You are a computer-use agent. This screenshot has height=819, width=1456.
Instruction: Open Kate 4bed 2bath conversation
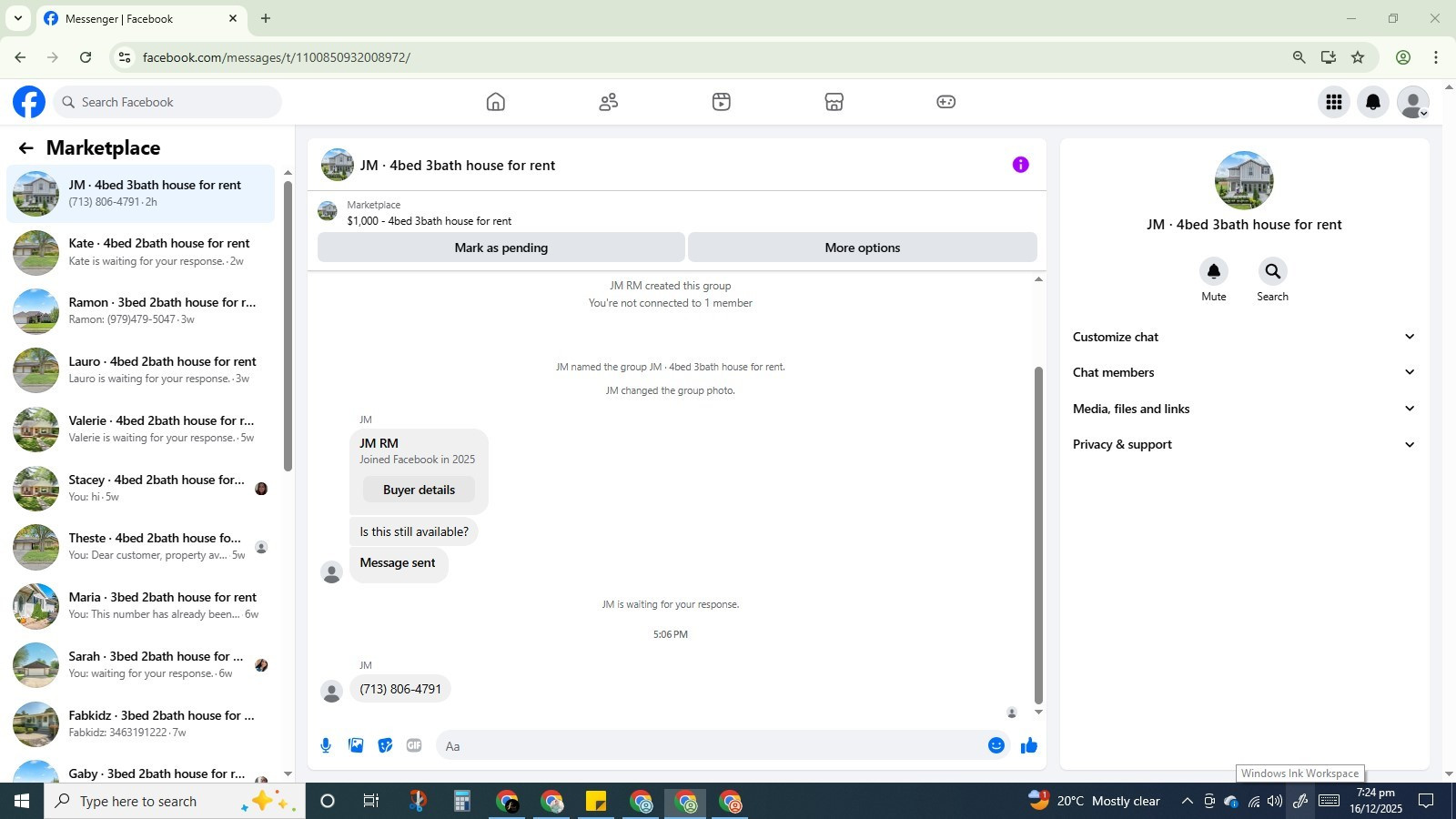tap(141, 252)
